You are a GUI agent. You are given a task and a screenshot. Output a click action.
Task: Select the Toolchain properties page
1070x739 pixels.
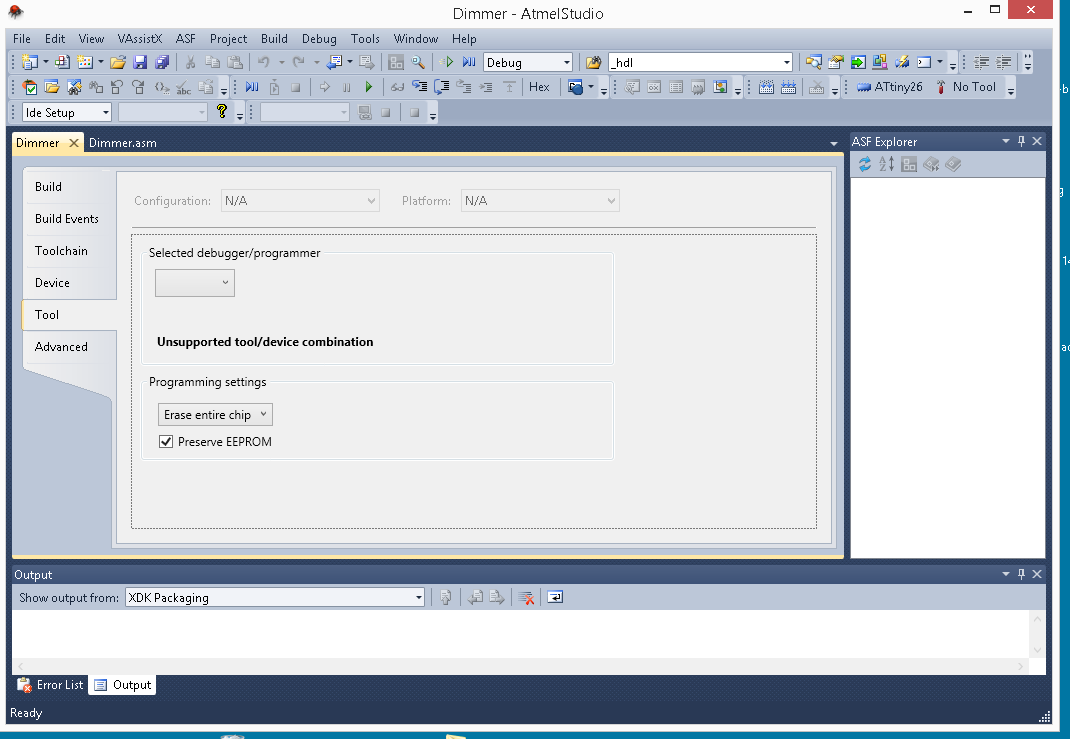[61, 250]
